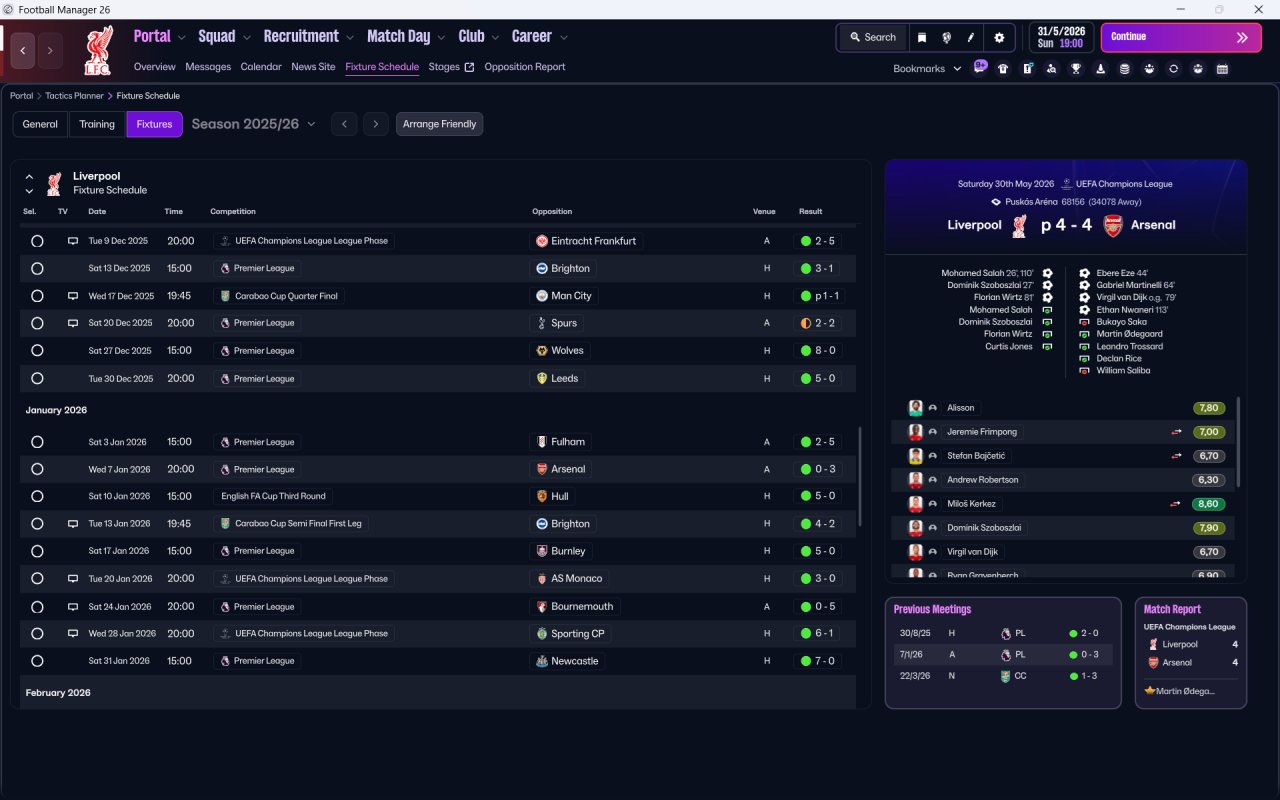Open the Calendar sub-tab
The height and width of the screenshot is (800, 1280).
coord(261,67)
